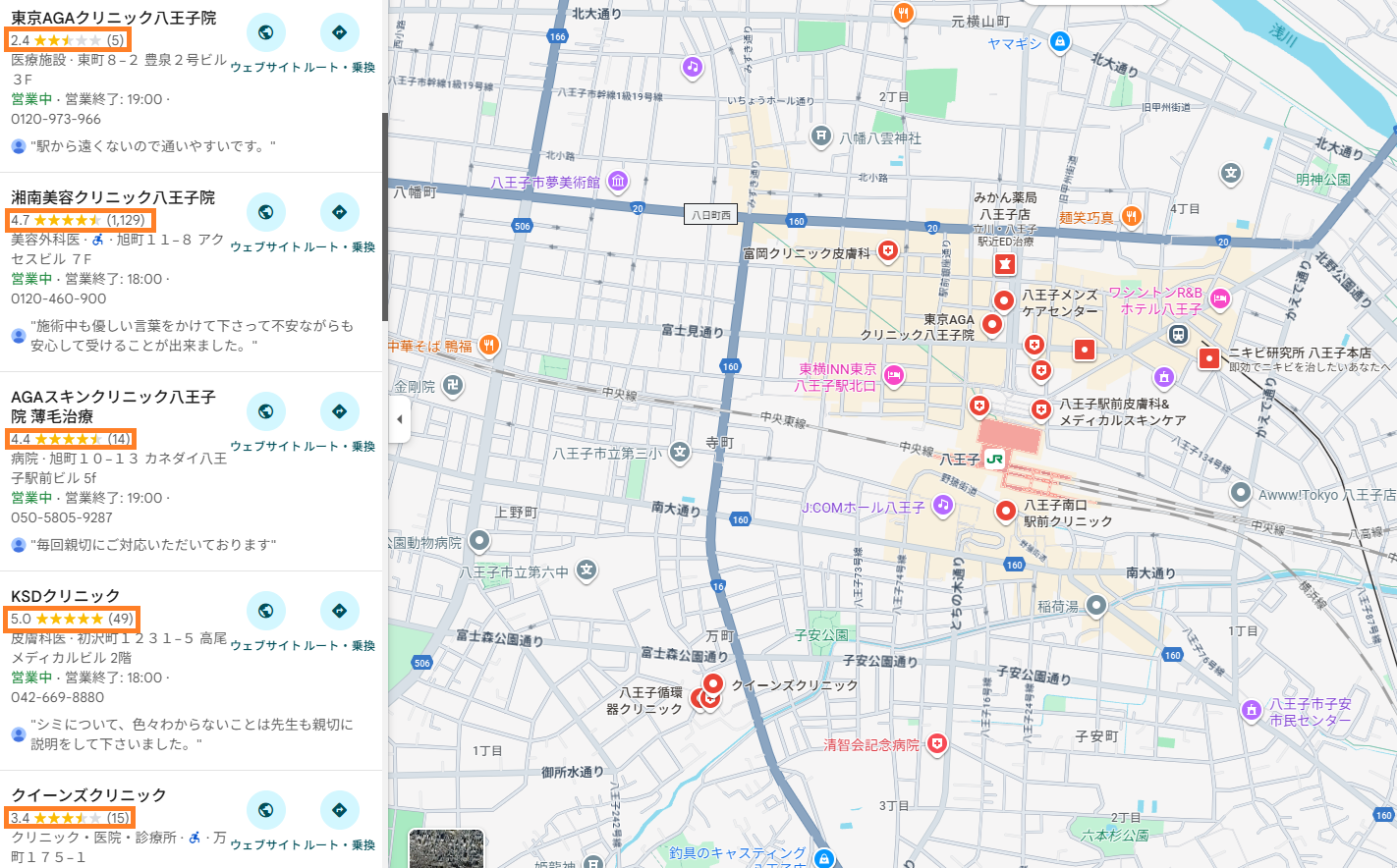Screen dimensions: 1397x868
Task: Open website for KSDクリニック
Action: click(x=265, y=611)
